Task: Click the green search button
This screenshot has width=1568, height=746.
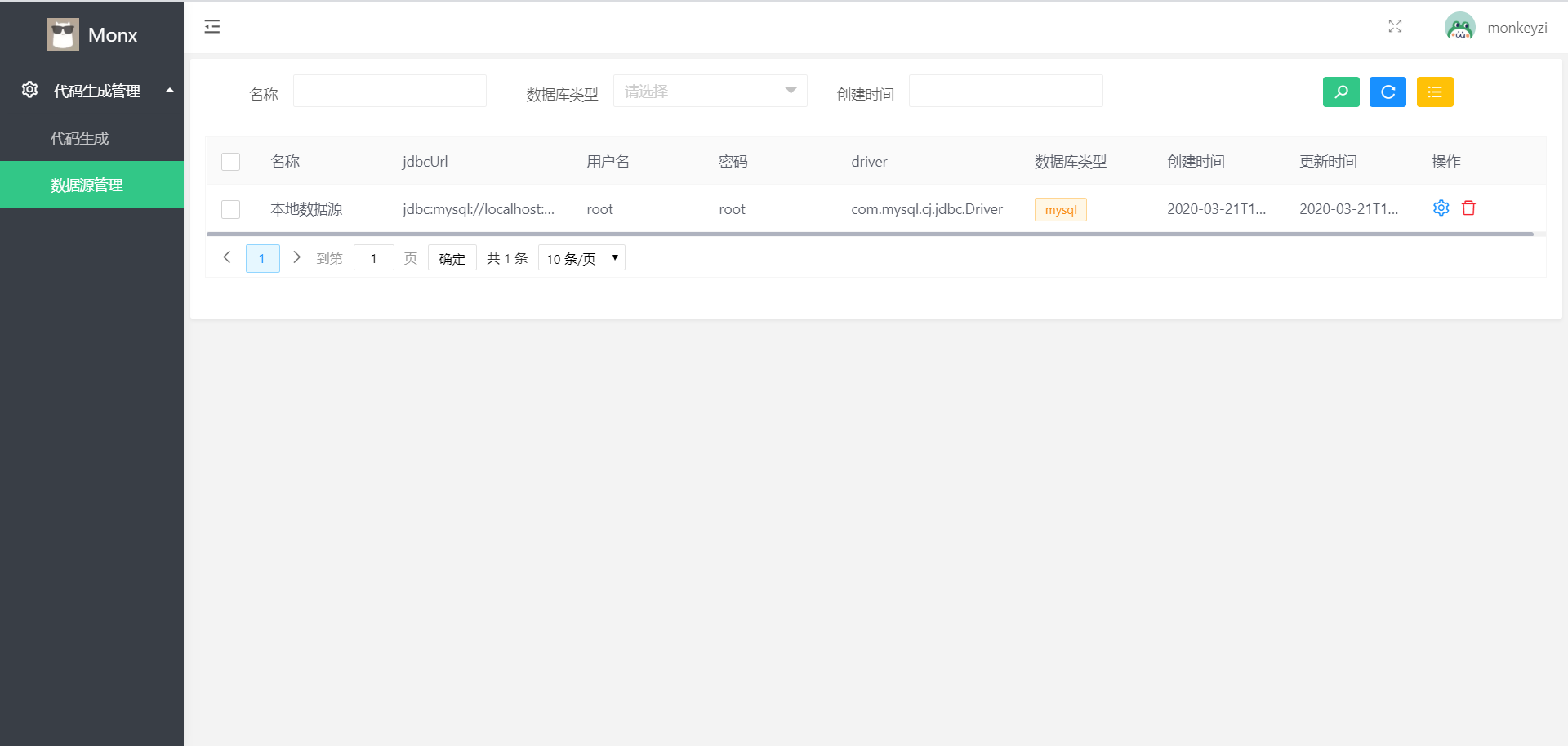Action: pos(1341,92)
